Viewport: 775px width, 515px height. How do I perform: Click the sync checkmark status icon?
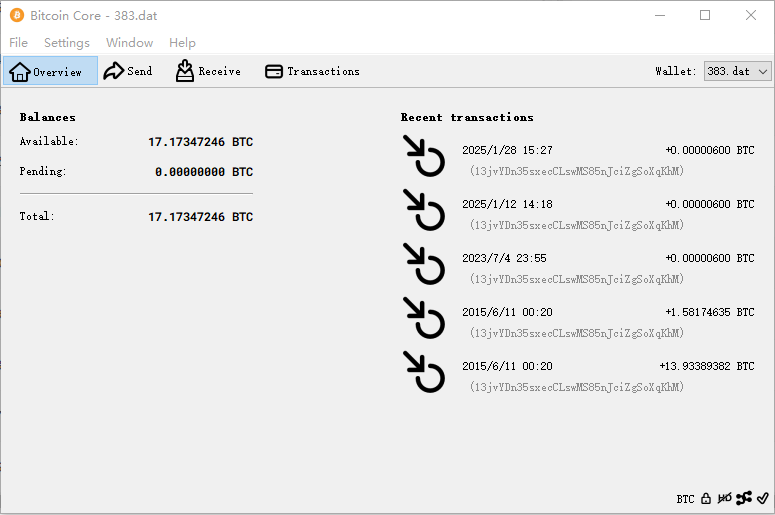(x=763, y=498)
